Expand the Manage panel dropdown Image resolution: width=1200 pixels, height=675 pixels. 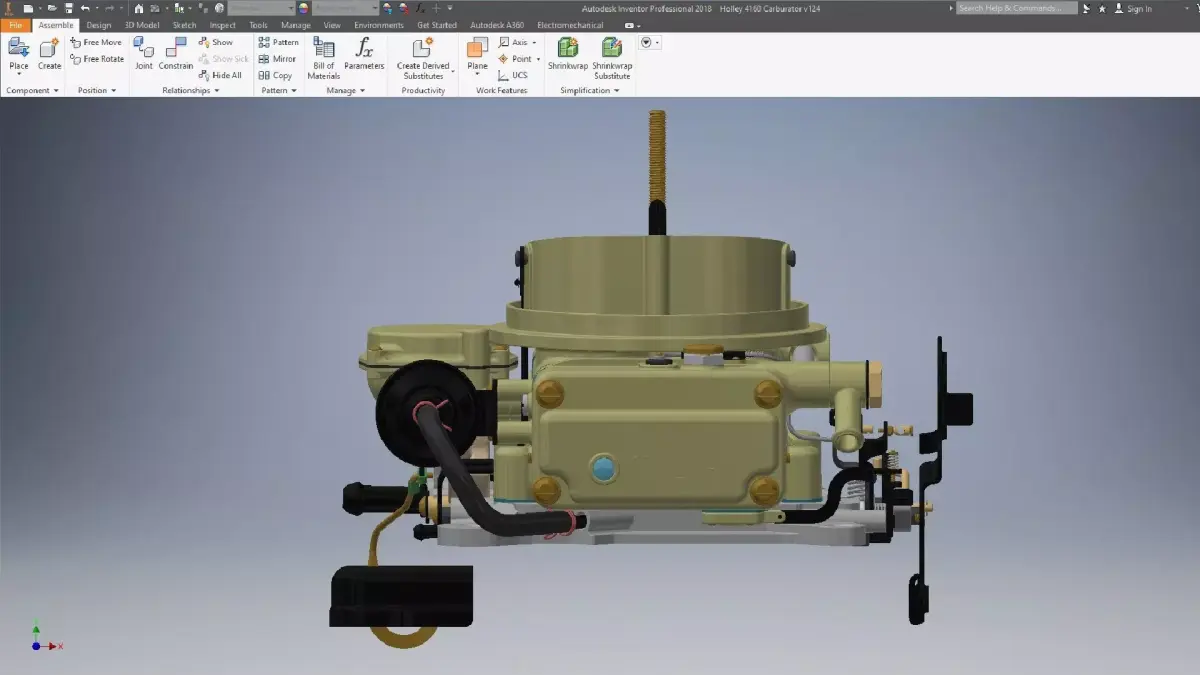[x=362, y=91]
